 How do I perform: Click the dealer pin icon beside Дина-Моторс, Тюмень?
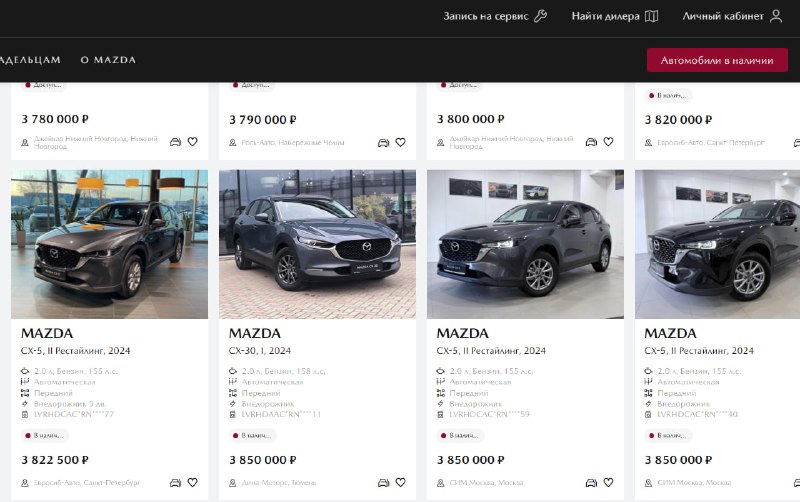tap(233, 483)
